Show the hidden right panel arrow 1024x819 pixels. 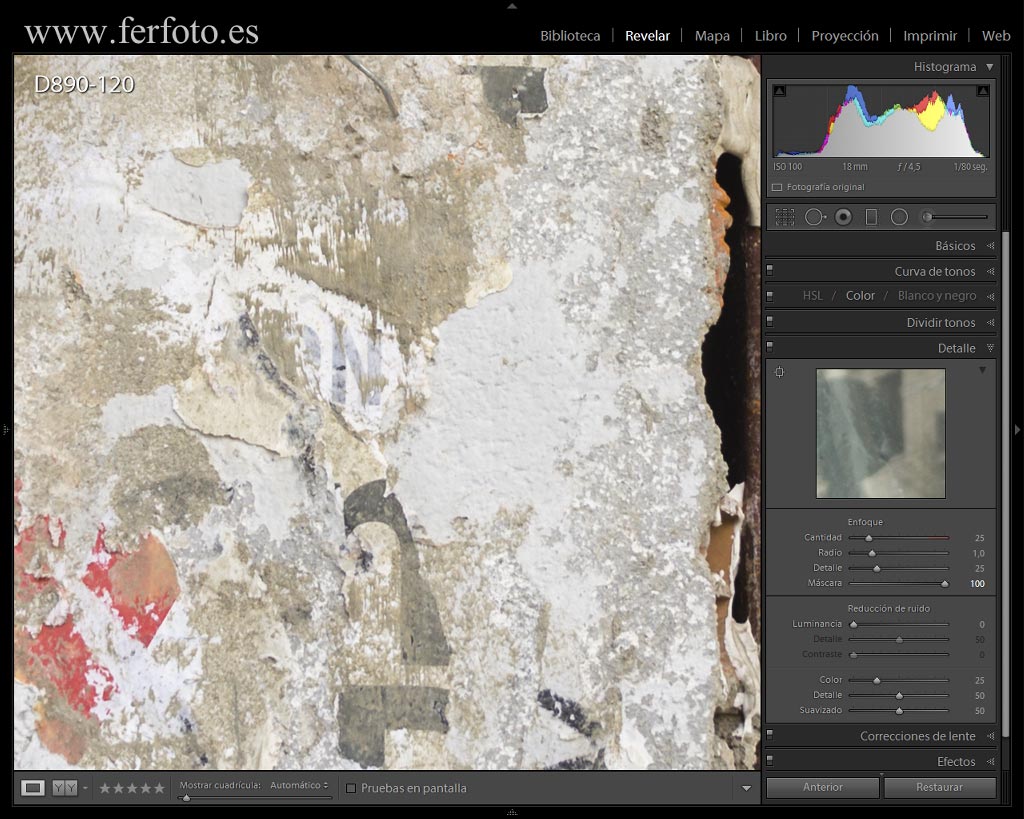[1017, 430]
